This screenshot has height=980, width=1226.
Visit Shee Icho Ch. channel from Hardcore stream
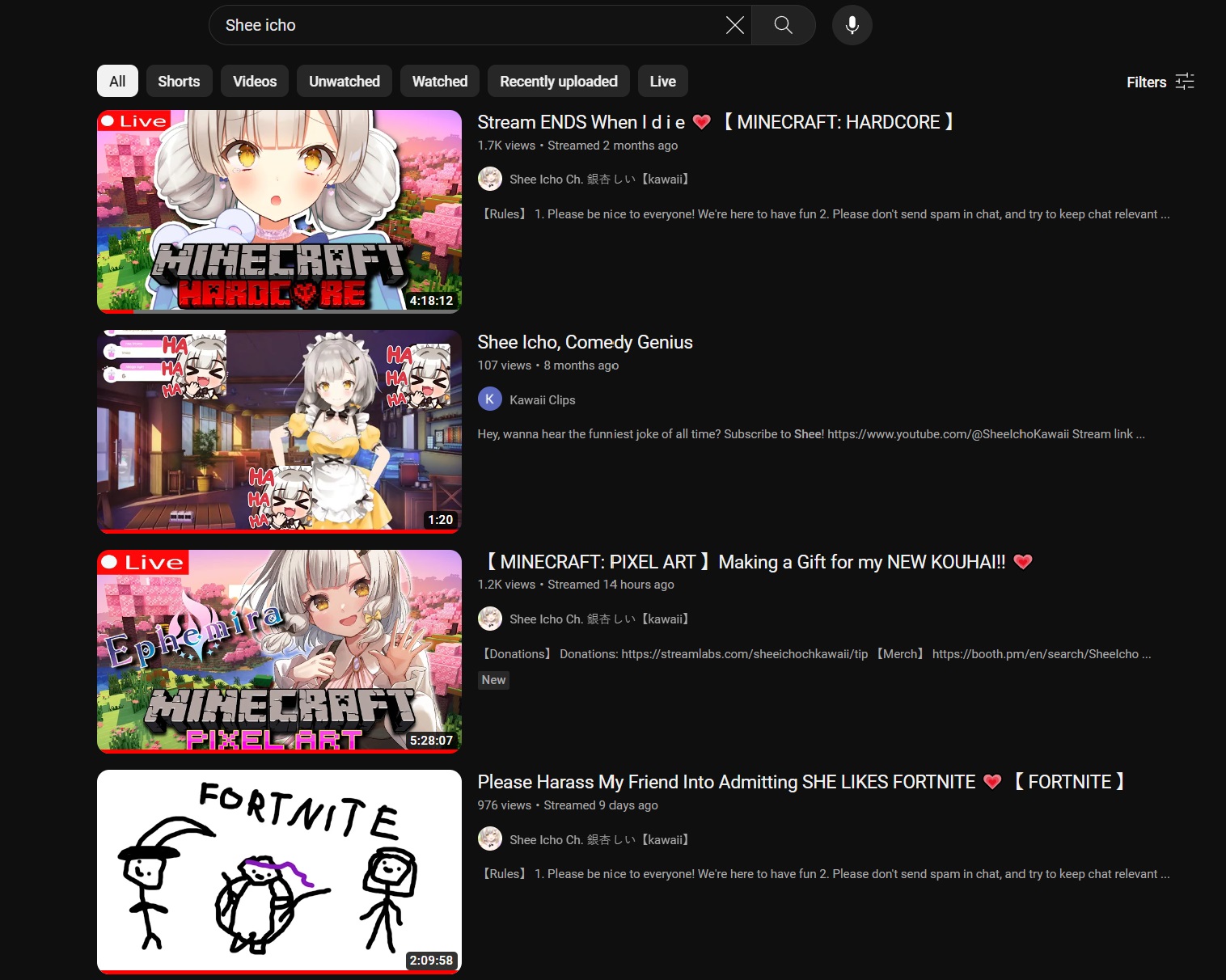point(601,180)
